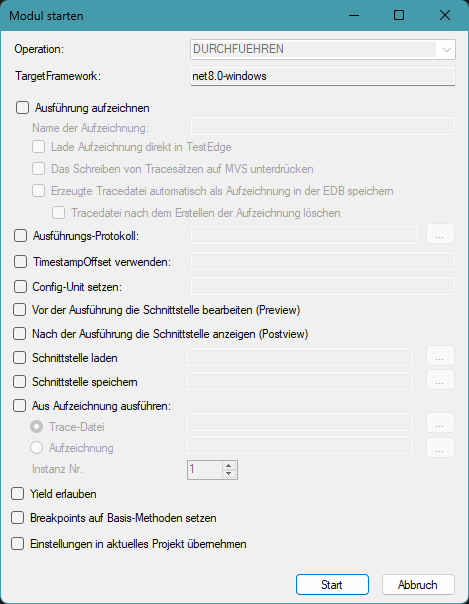
Task: Toggle Postview after execution checkbox
Action: tap(20, 334)
